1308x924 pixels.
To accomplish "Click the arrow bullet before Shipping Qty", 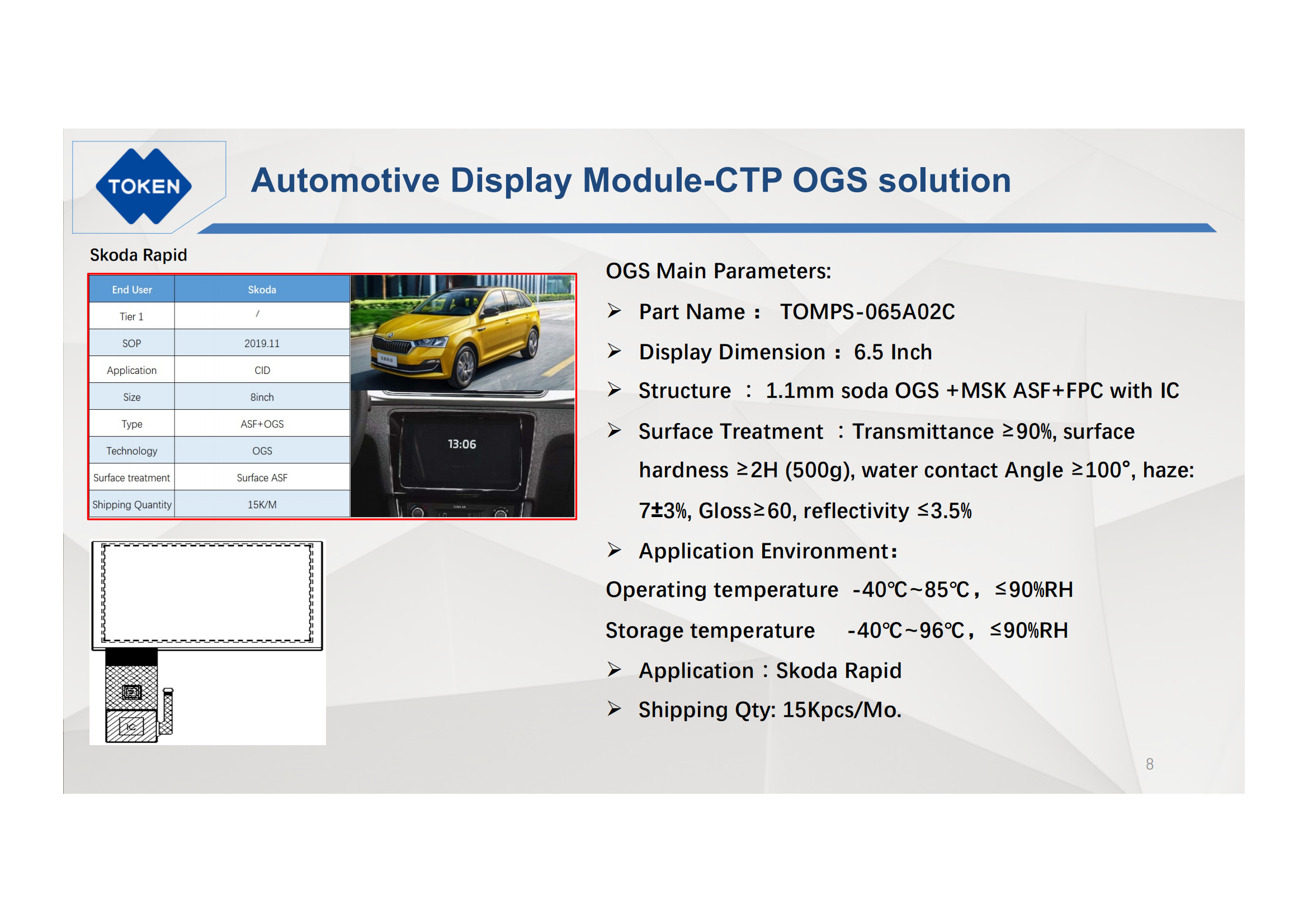I will 613,709.
